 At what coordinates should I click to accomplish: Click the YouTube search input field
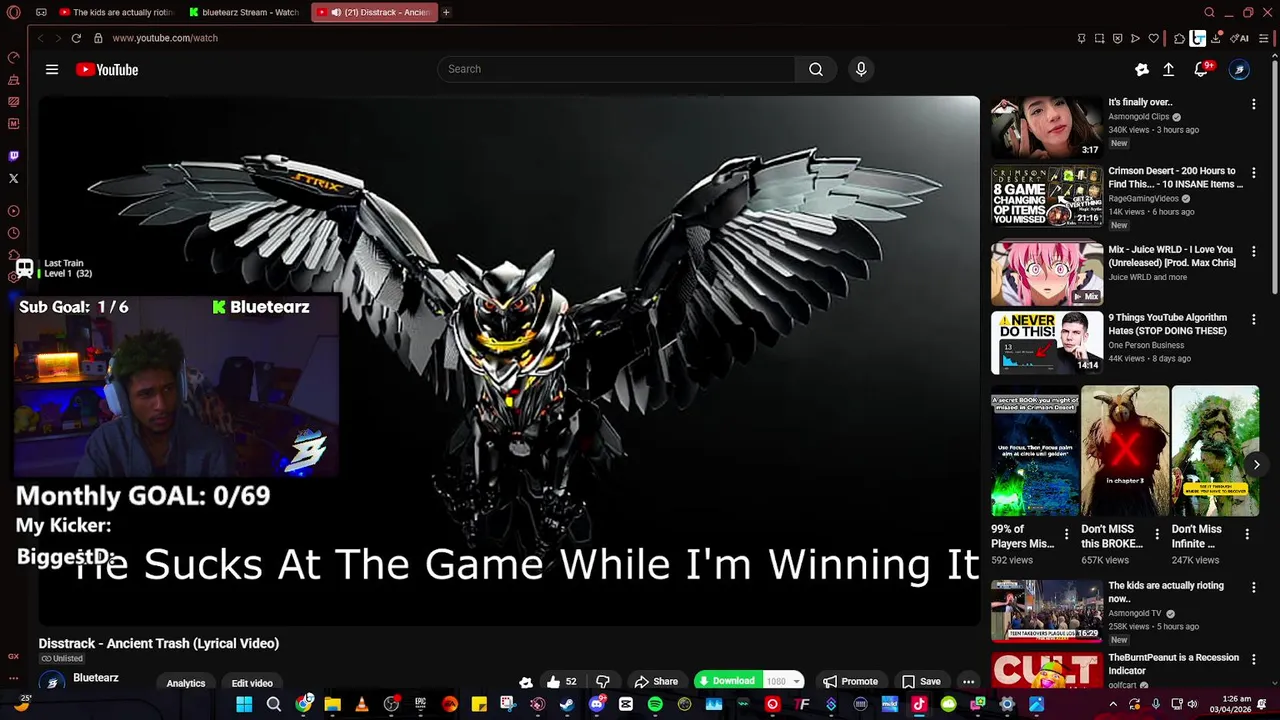coord(616,69)
